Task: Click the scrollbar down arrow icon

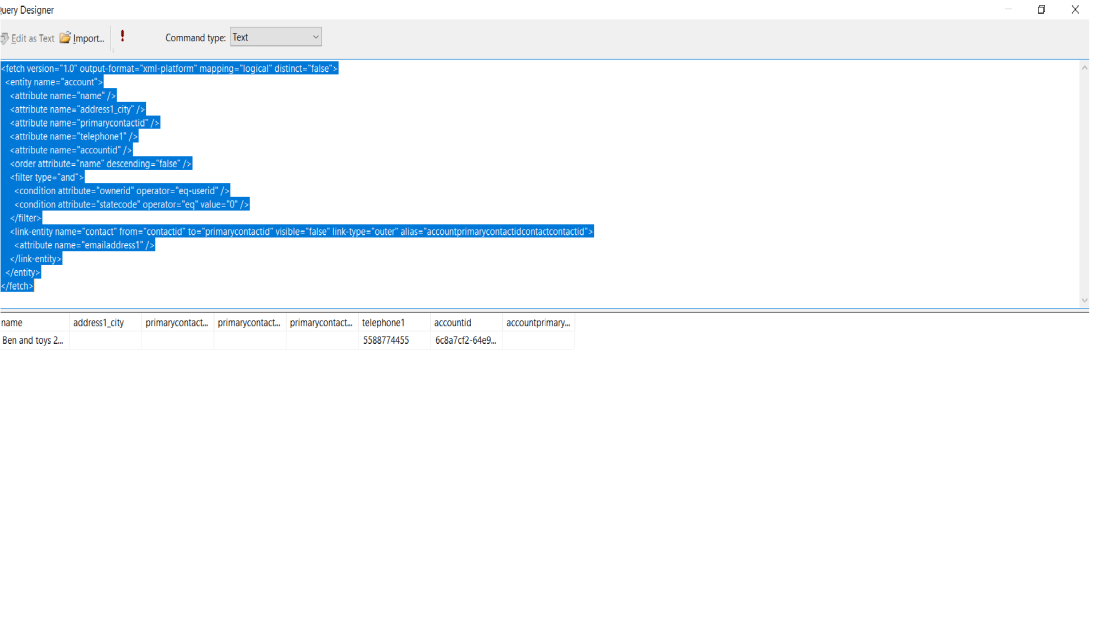Action: point(1084,301)
